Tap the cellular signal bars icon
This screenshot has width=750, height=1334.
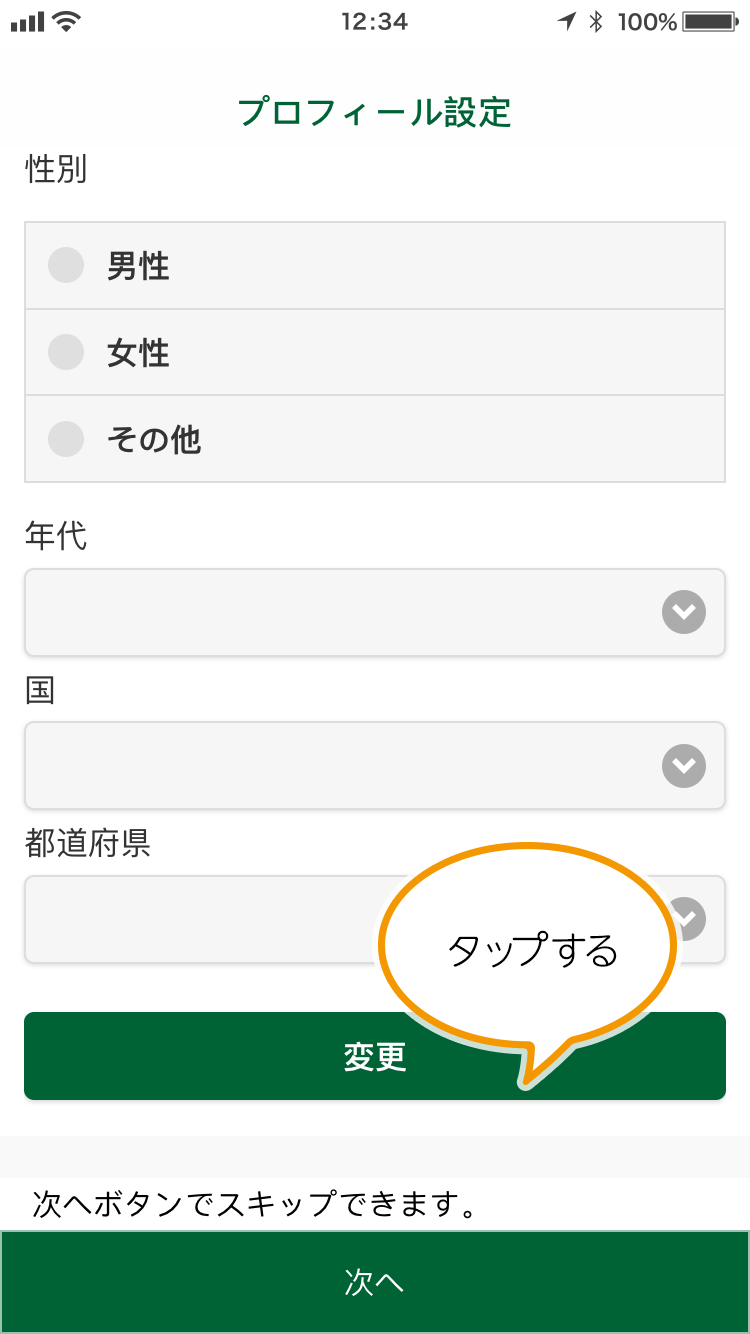pyautogui.click(x=28, y=22)
